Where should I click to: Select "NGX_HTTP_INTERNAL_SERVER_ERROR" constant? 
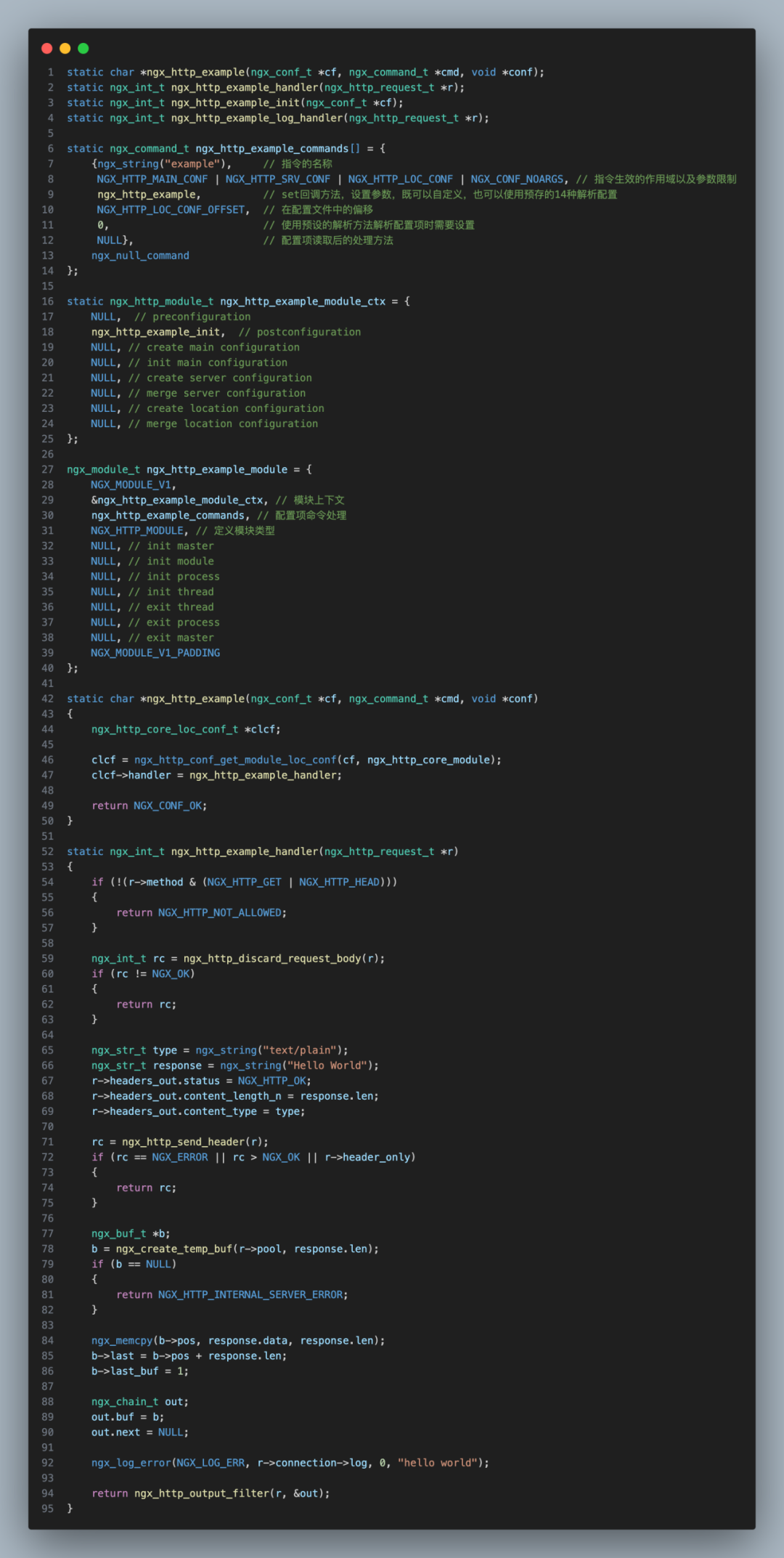(x=251, y=1295)
